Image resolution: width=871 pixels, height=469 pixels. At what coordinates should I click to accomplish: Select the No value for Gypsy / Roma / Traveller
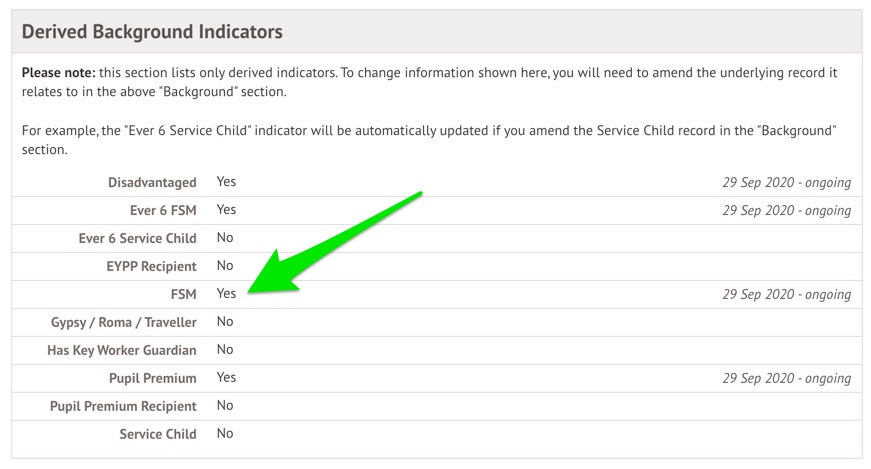(x=225, y=321)
